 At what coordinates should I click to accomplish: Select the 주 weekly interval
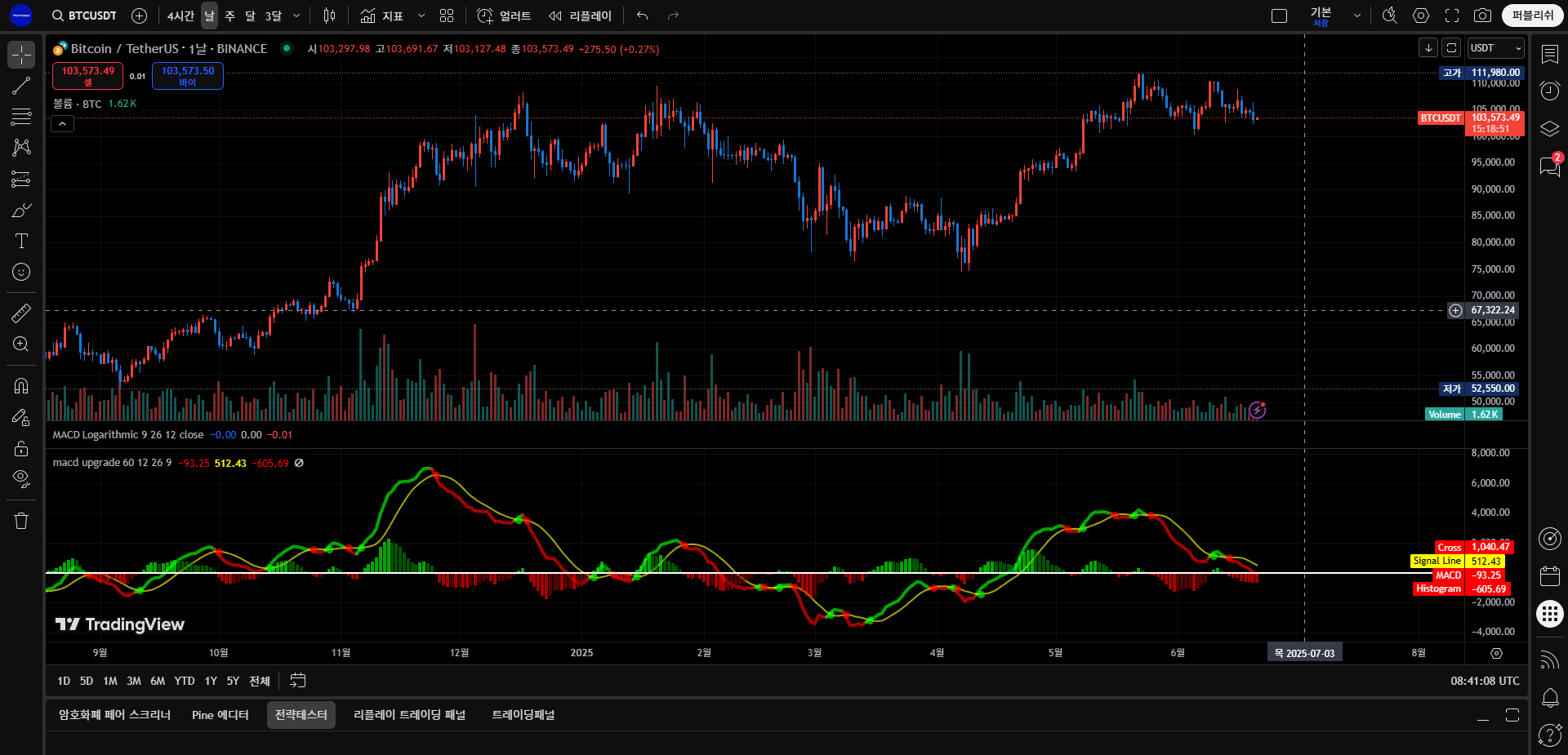[230, 16]
